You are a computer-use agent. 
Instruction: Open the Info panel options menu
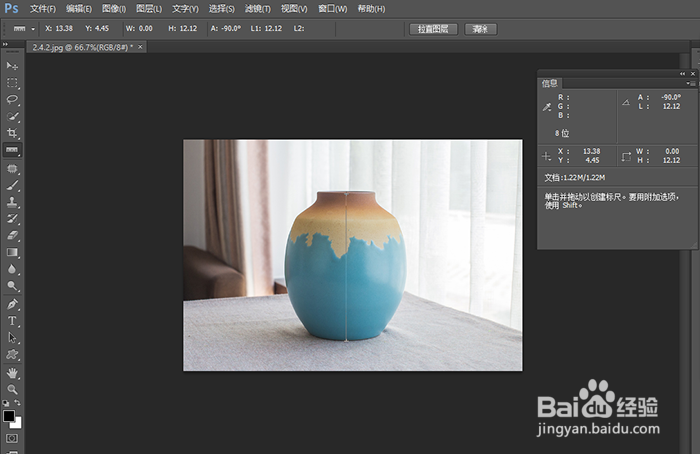[x=691, y=83]
